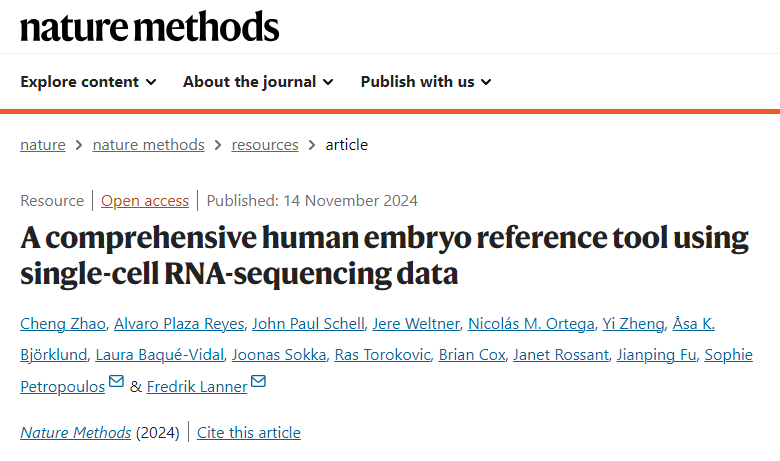Open the About the journal dropdown
Image resolution: width=780 pixels, height=461 pixels.
click(x=258, y=82)
